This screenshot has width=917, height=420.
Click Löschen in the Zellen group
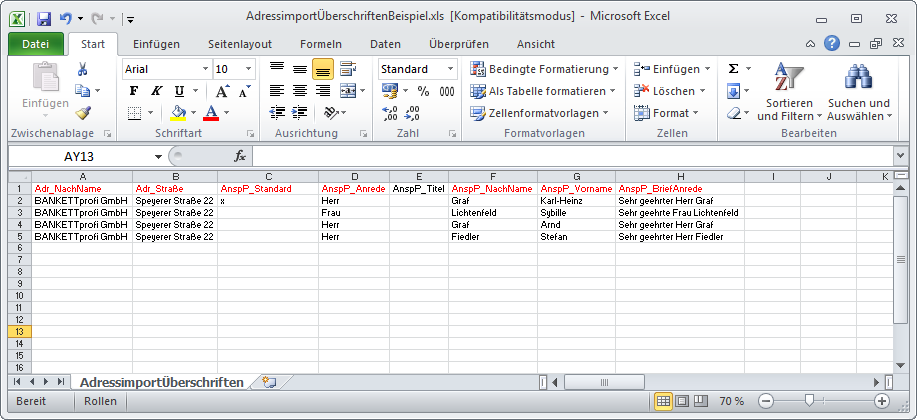click(670, 91)
